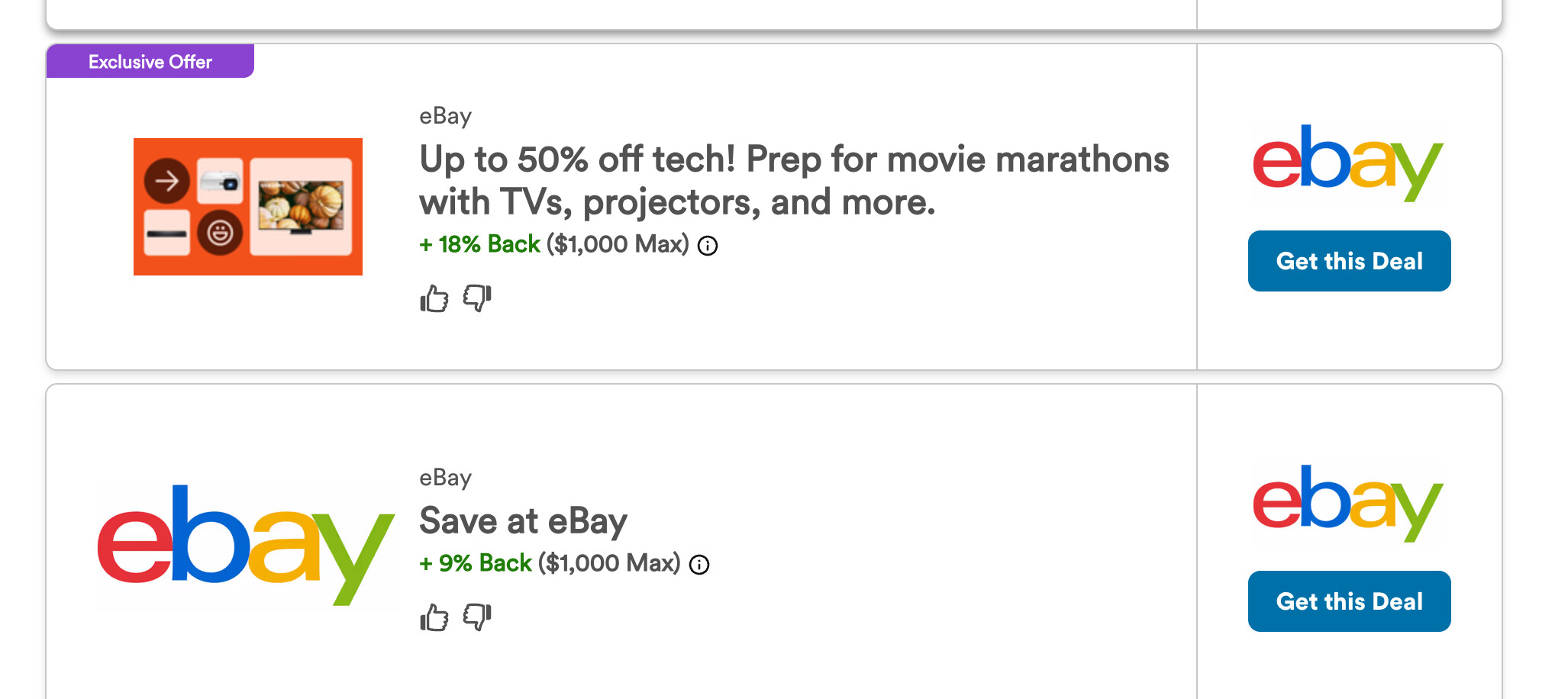Click eBay logo above second Get this Deal
1568x699 pixels.
coord(1348,504)
